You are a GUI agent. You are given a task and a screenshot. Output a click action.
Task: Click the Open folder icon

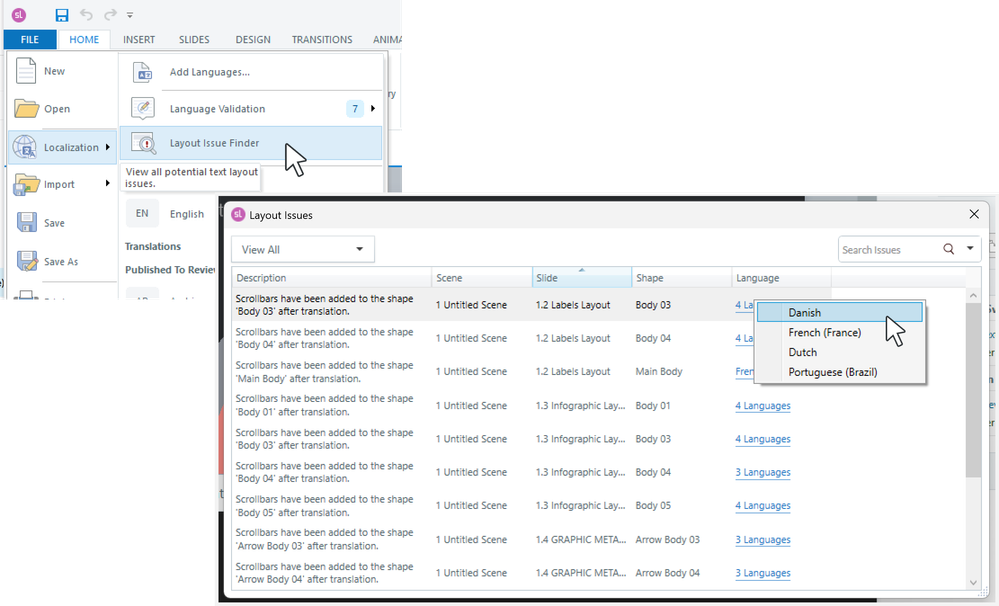pos(27,106)
